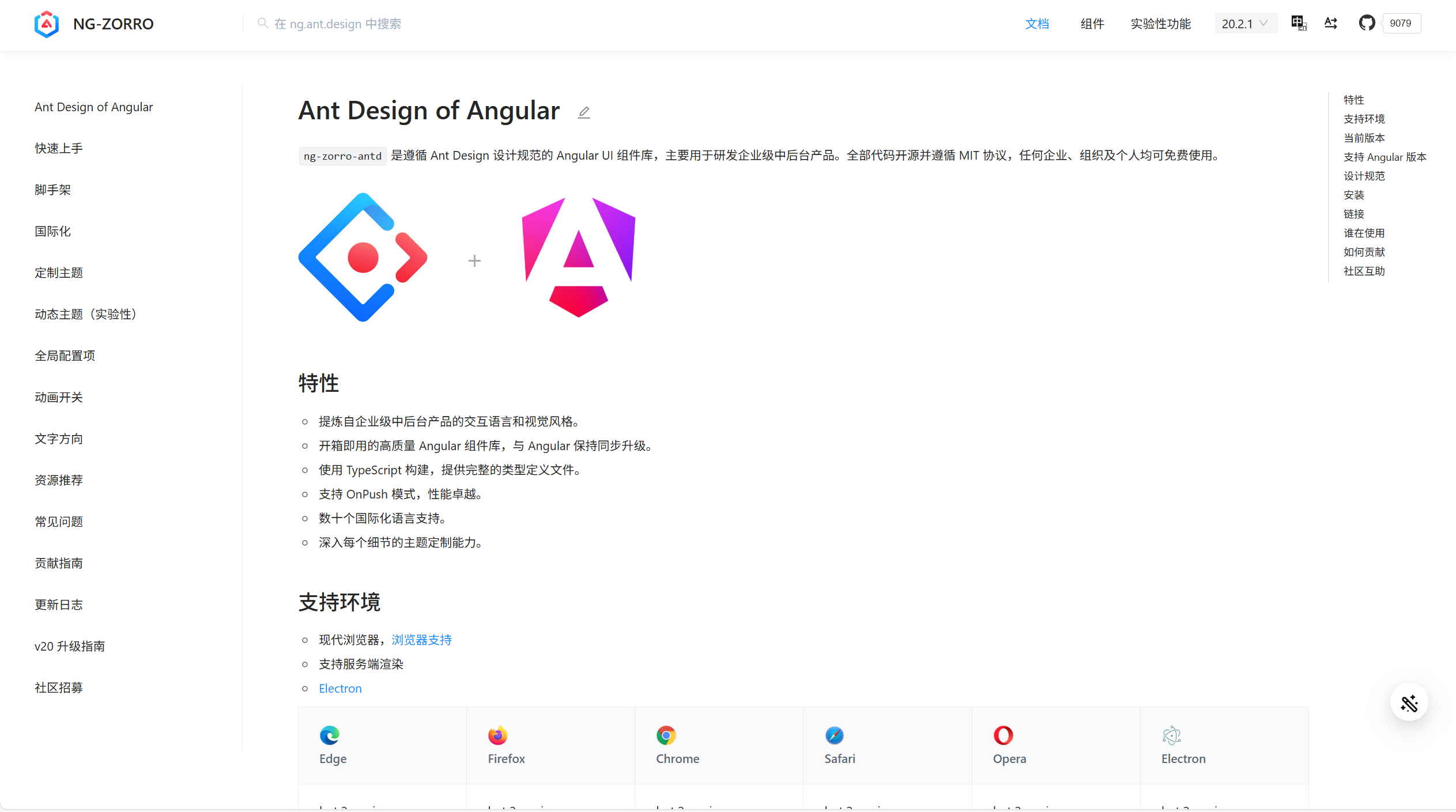Image resolution: width=1456 pixels, height=812 pixels.
Task: Click the GitHub star count 9079
Action: coord(1401,24)
